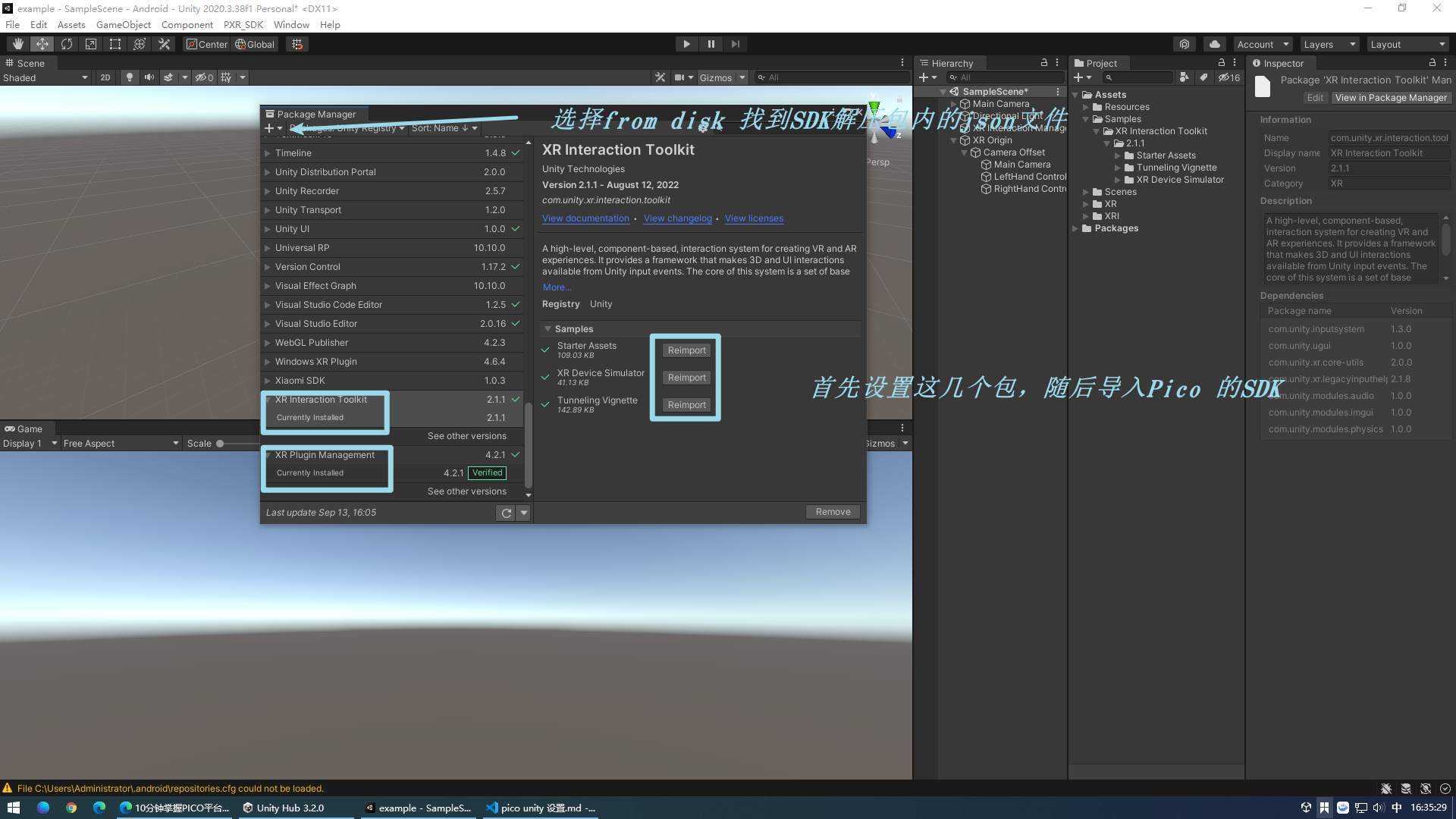Toggle scene effects icon
Screen dimensions: 1456x819
click(x=168, y=77)
